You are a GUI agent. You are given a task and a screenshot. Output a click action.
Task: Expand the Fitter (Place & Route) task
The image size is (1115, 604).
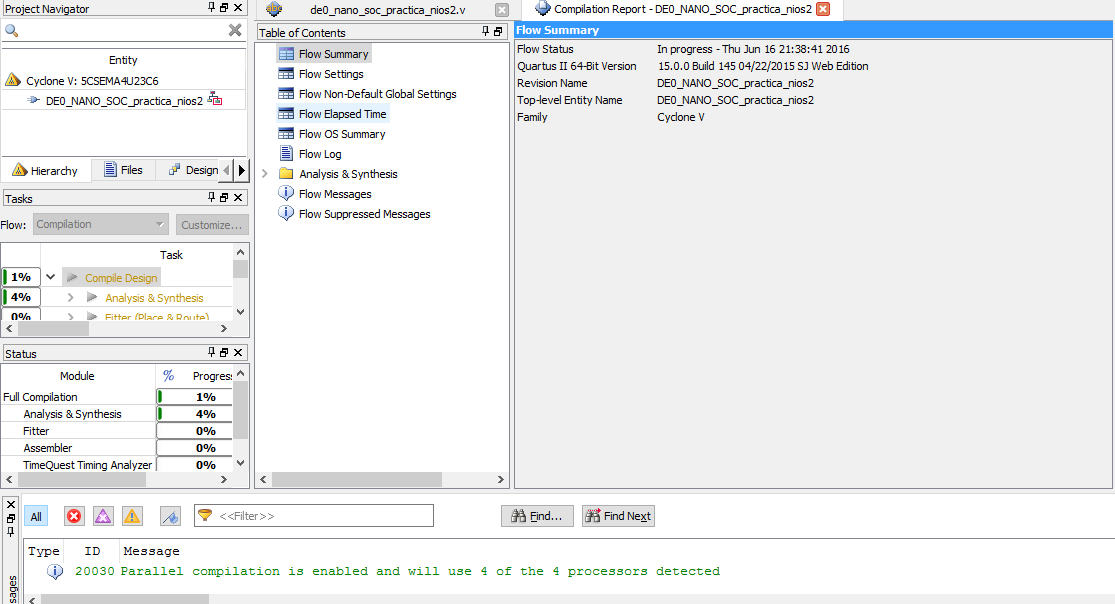tap(70, 317)
